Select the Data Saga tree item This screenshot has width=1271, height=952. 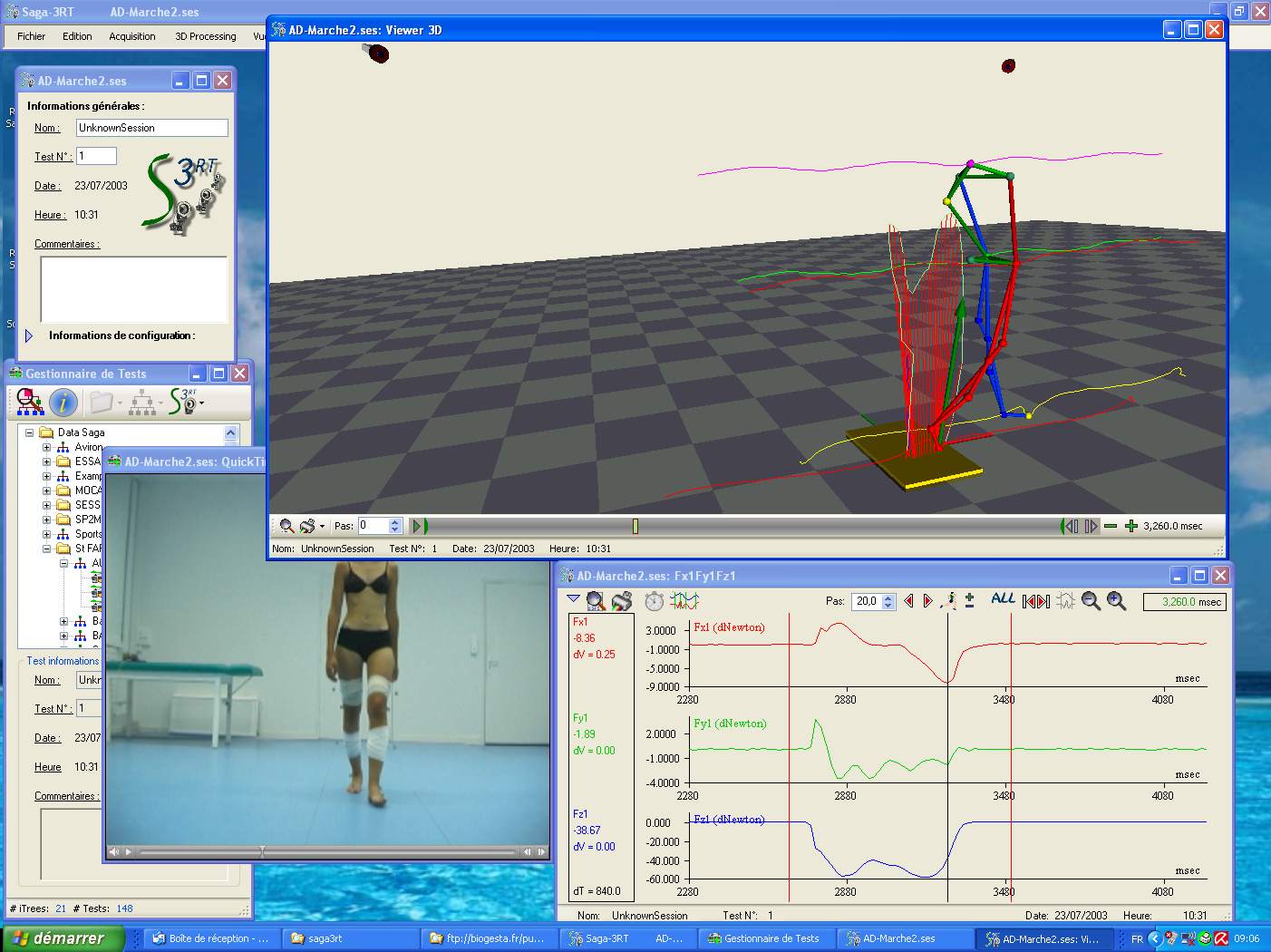(82, 432)
